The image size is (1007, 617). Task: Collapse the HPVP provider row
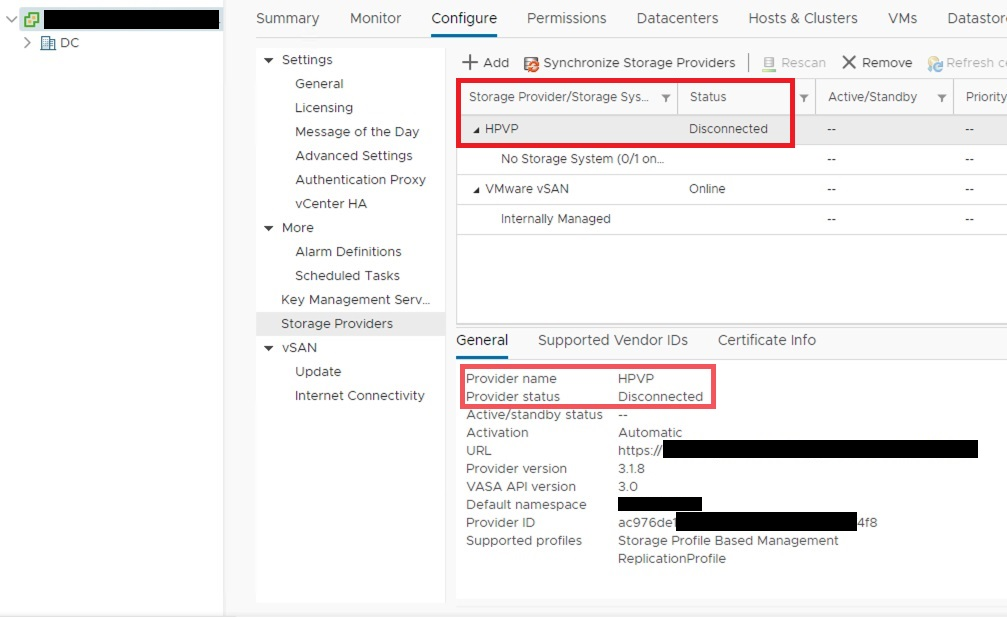pyautogui.click(x=476, y=129)
